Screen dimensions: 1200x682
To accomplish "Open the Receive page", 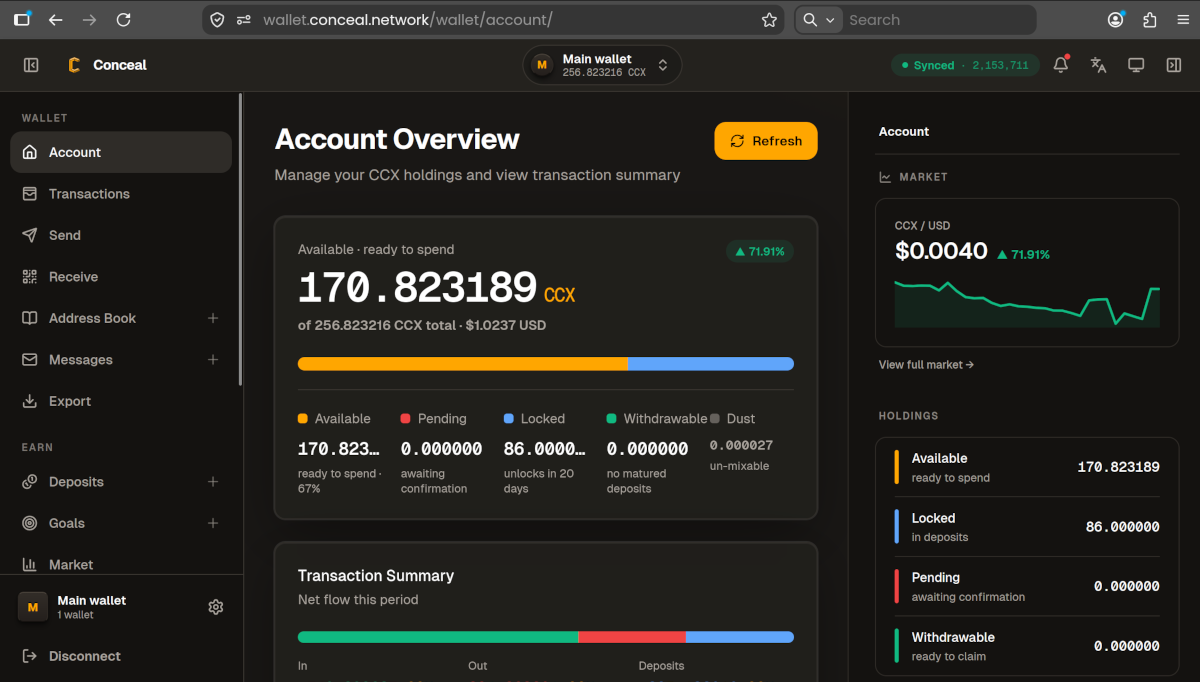I will 121,277.
